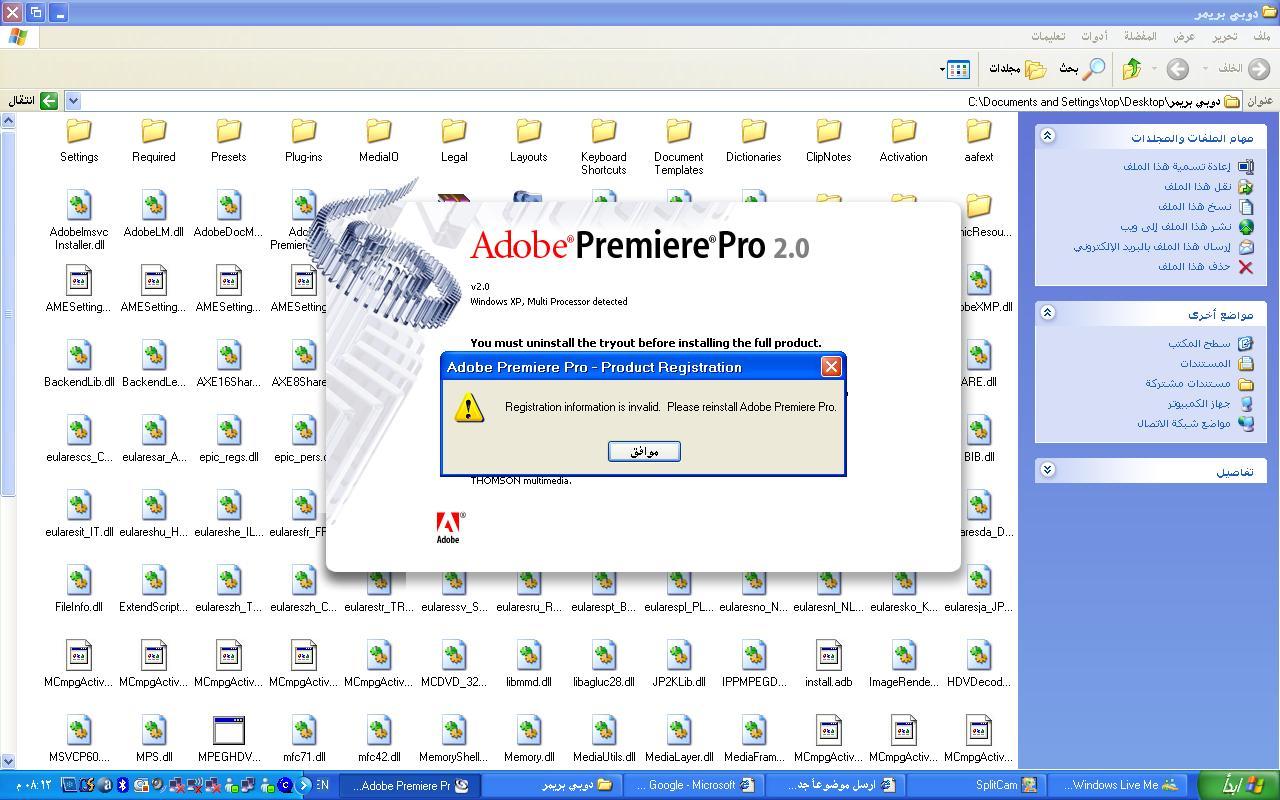This screenshot has width=1280, height=800.
Task: Click the Search (بحث) toolbar button
Action: coord(1083,68)
